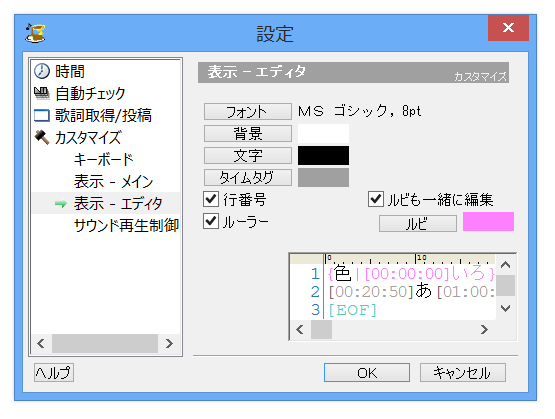
Task: Open サウンド再生制御 settings page
Action: pyautogui.click(x=126, y=225)
